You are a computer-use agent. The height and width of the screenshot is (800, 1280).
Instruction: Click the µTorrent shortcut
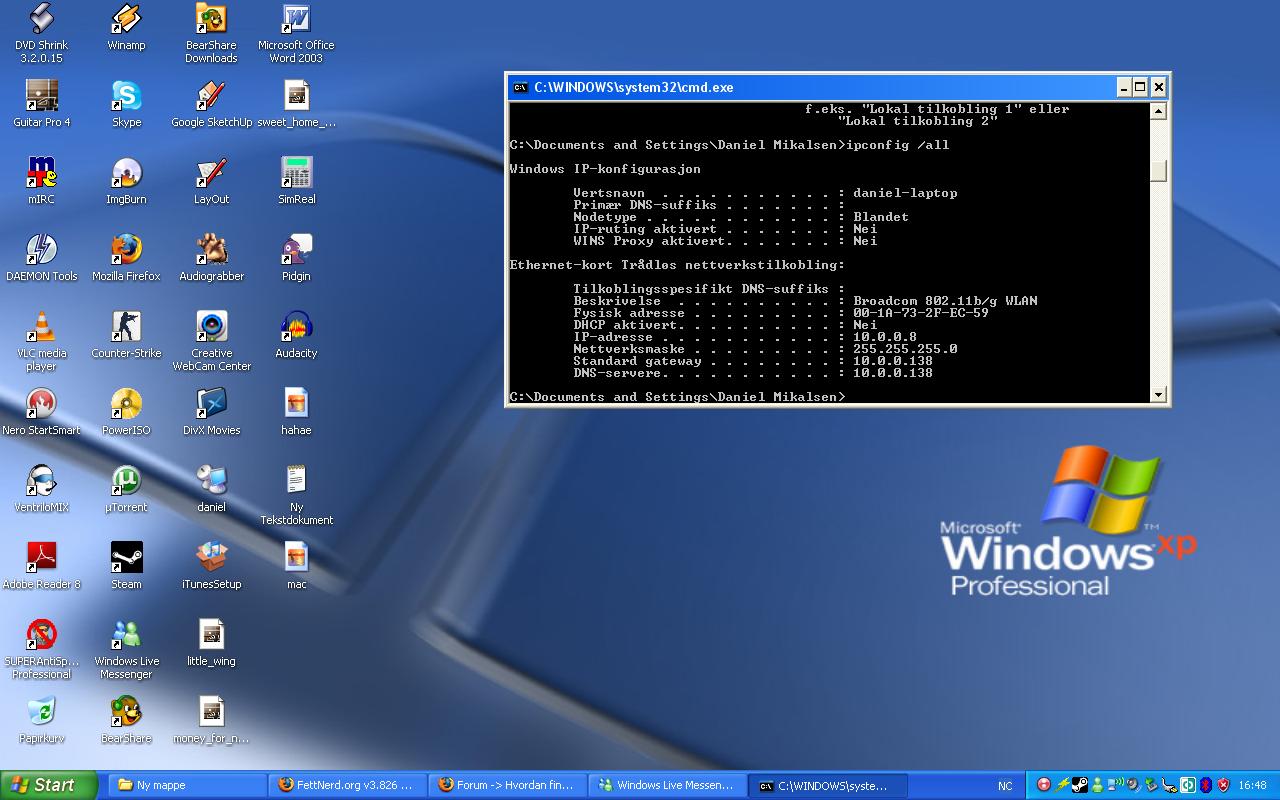pyautogui.click(x=126, y=489)
